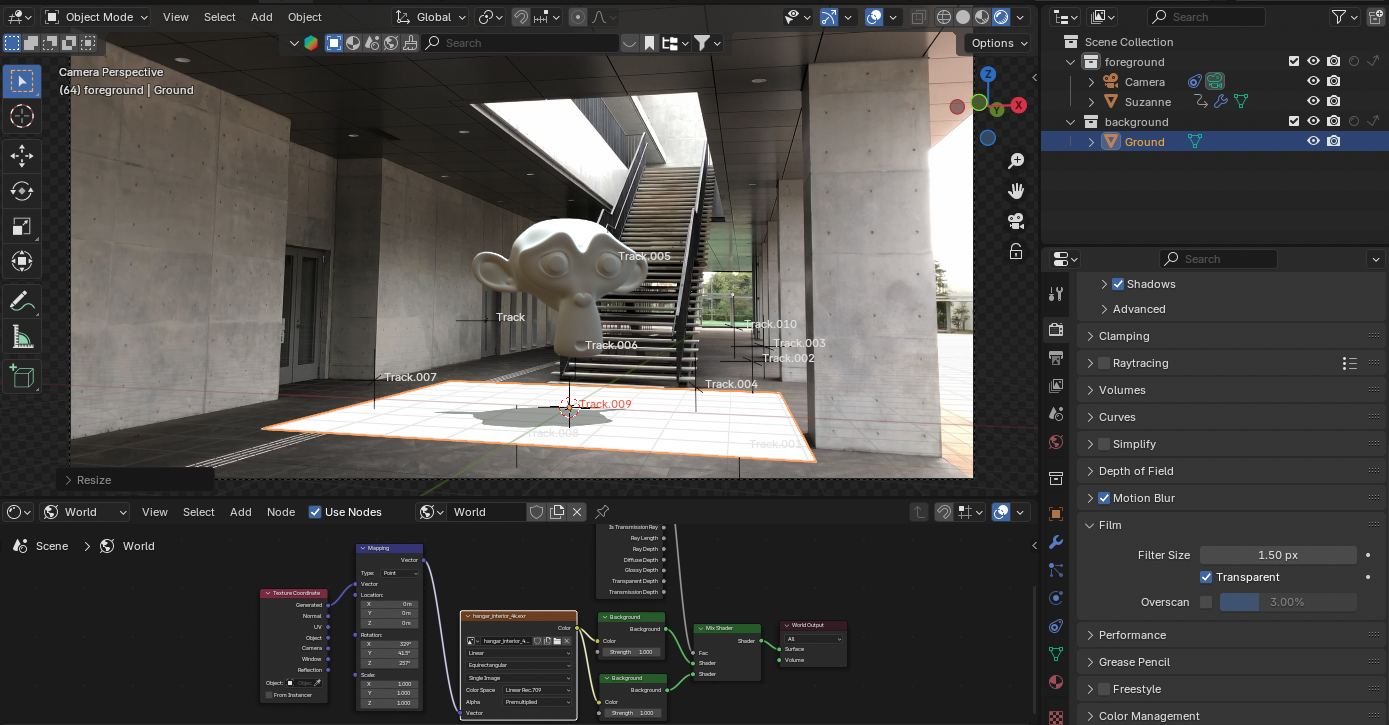Image resolution: width=1389 pixels, height=725 pixels.
Task: Open the Object Mode dropdown
Action: [x=96, y=17]
